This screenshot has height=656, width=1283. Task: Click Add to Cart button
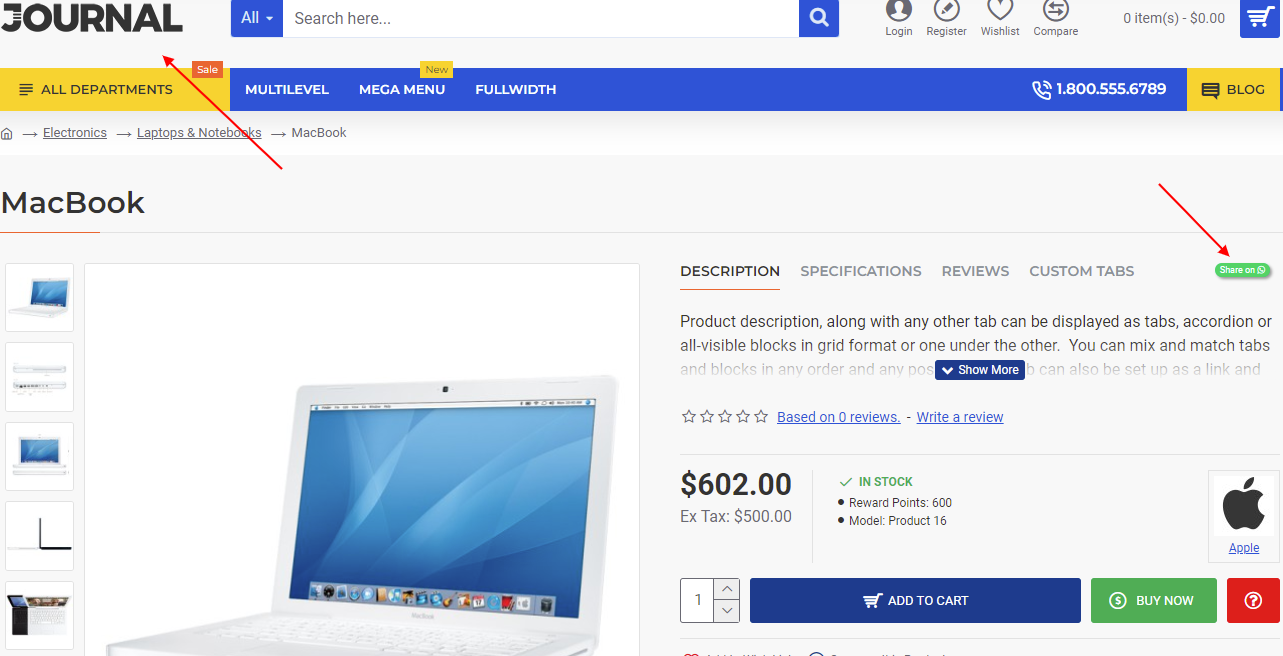point(915,600)
